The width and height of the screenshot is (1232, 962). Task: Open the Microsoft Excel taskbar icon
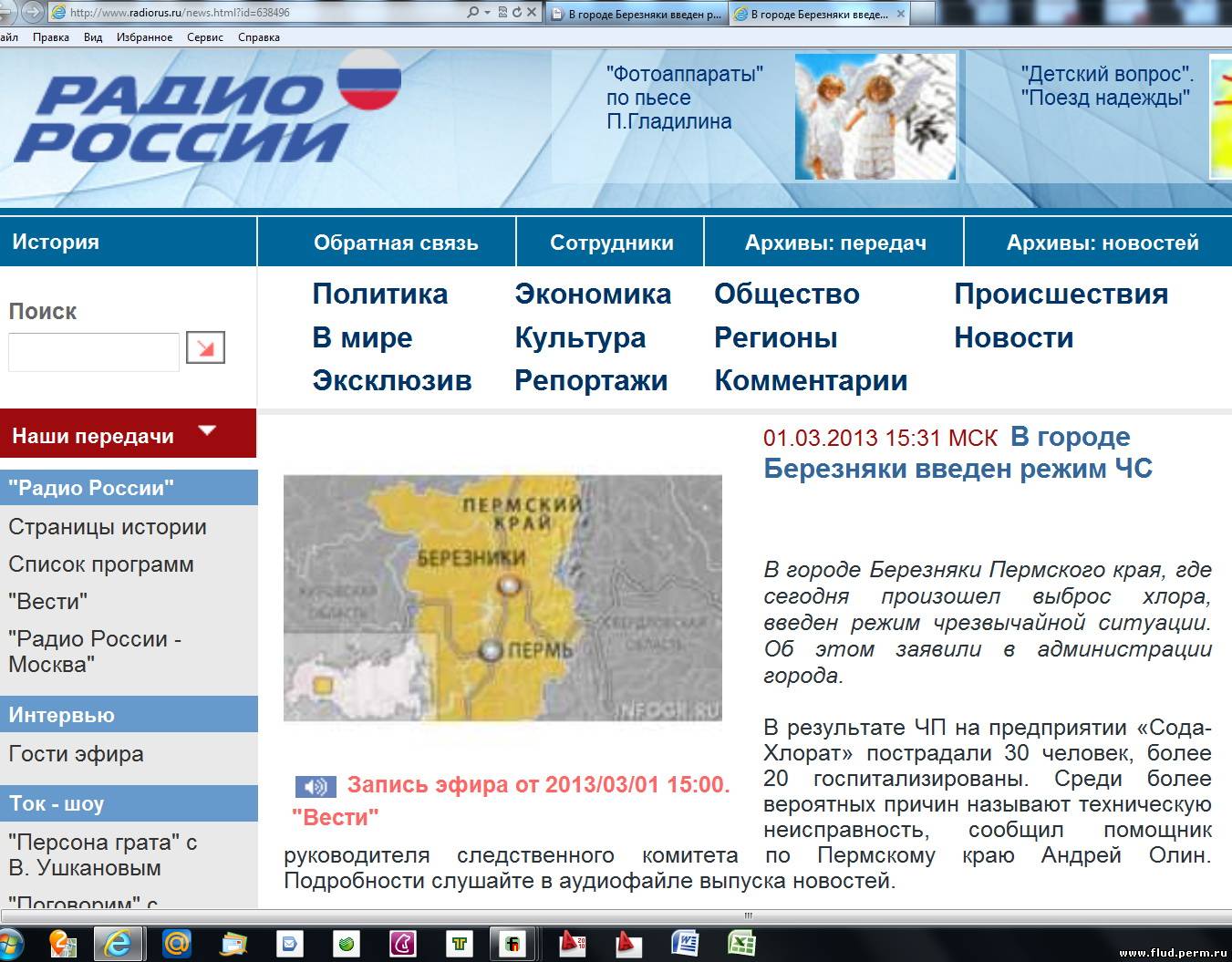[741, 944]
